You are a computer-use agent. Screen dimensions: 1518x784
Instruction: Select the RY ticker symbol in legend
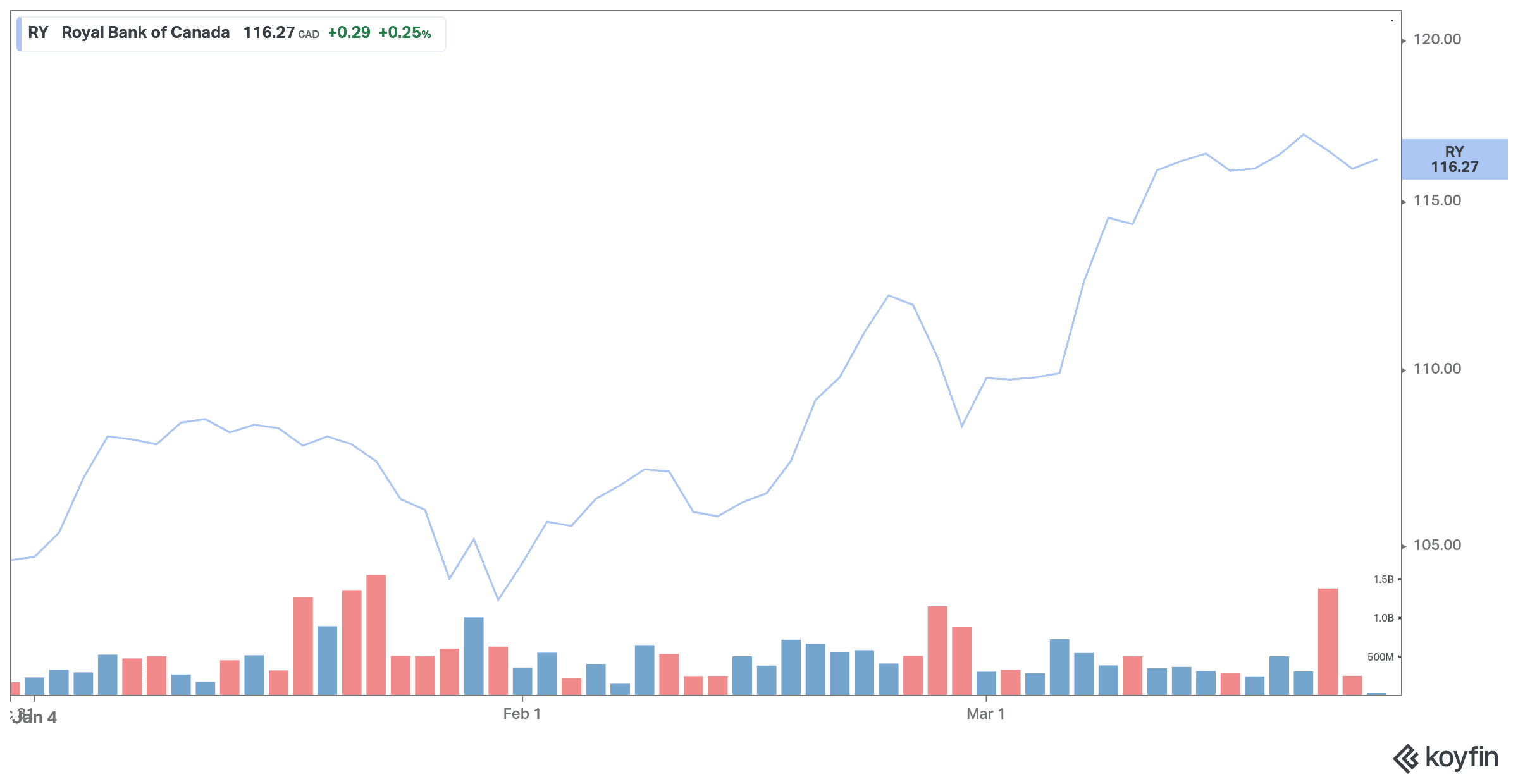(x=38, y=33)
